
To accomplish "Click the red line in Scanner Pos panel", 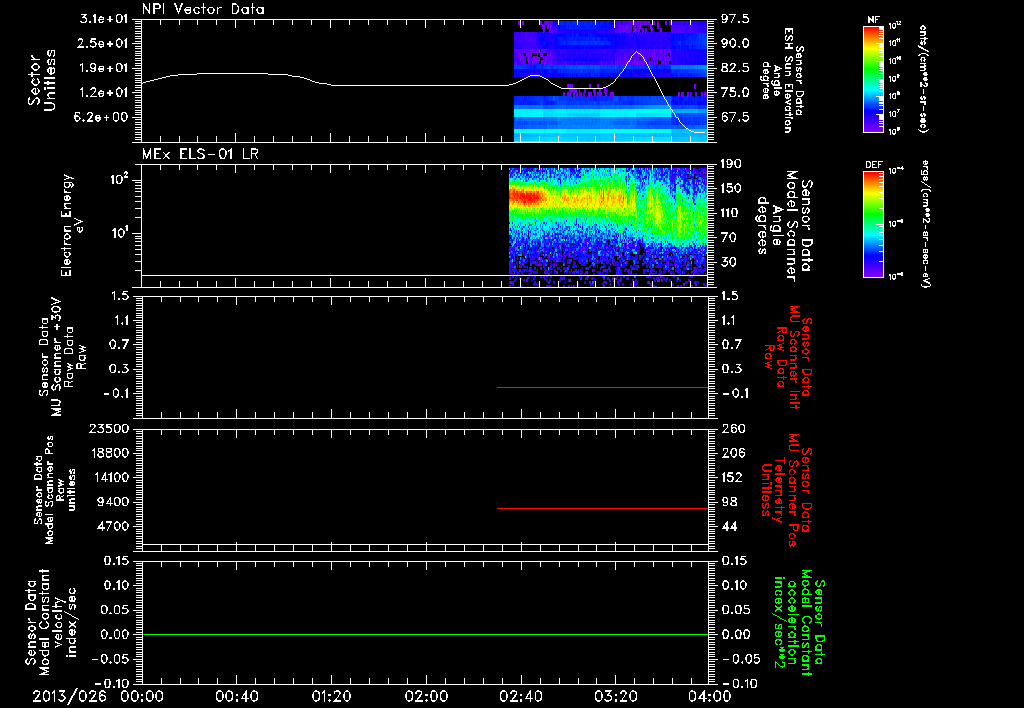I will pyautogui.click(x=602, y=508).
